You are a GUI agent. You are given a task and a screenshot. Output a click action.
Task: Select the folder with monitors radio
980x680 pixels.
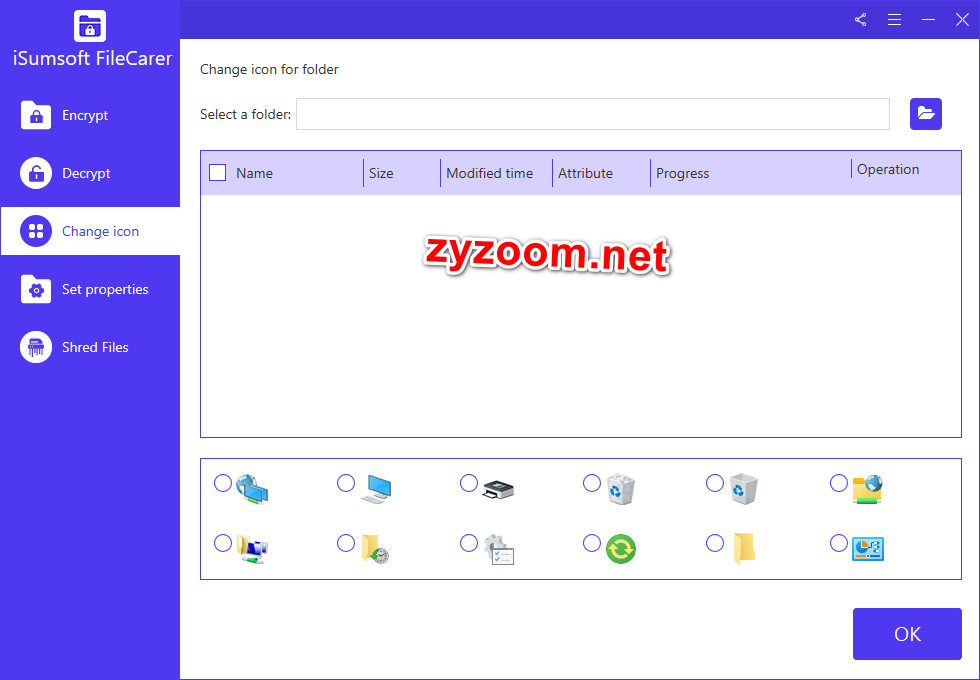tap(222, 543)
